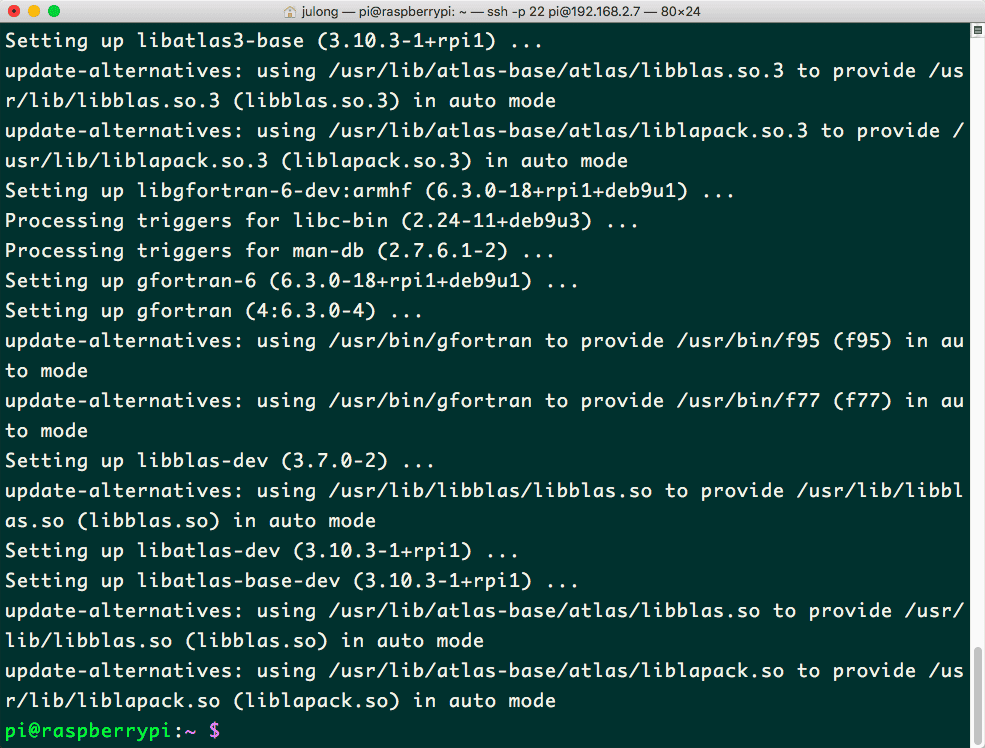Click the '/usr/bin/f77' path in the output
The image size is (985, 748).
(748, 401)
